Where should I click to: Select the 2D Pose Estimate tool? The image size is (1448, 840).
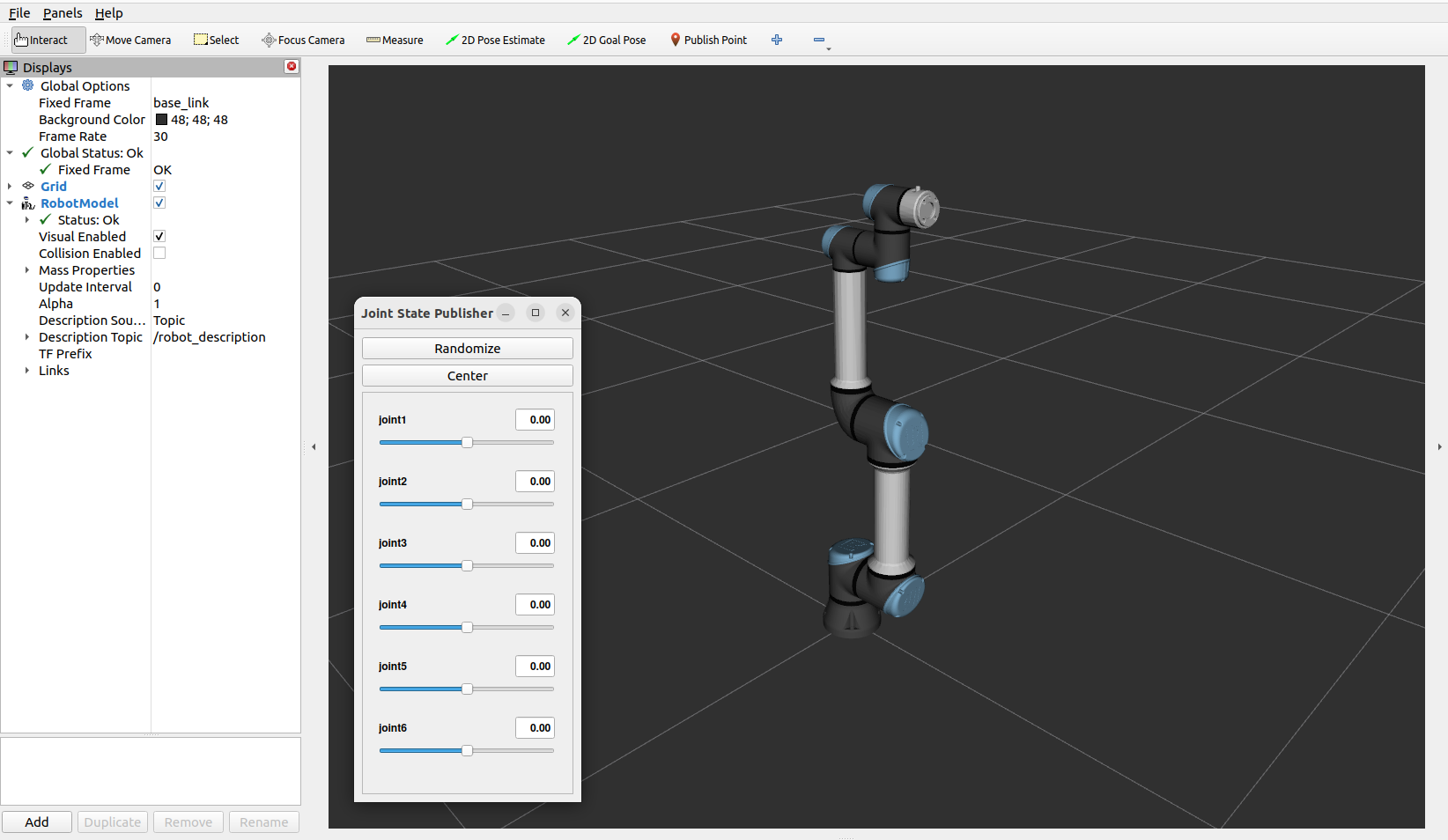(x=495, y=40)
